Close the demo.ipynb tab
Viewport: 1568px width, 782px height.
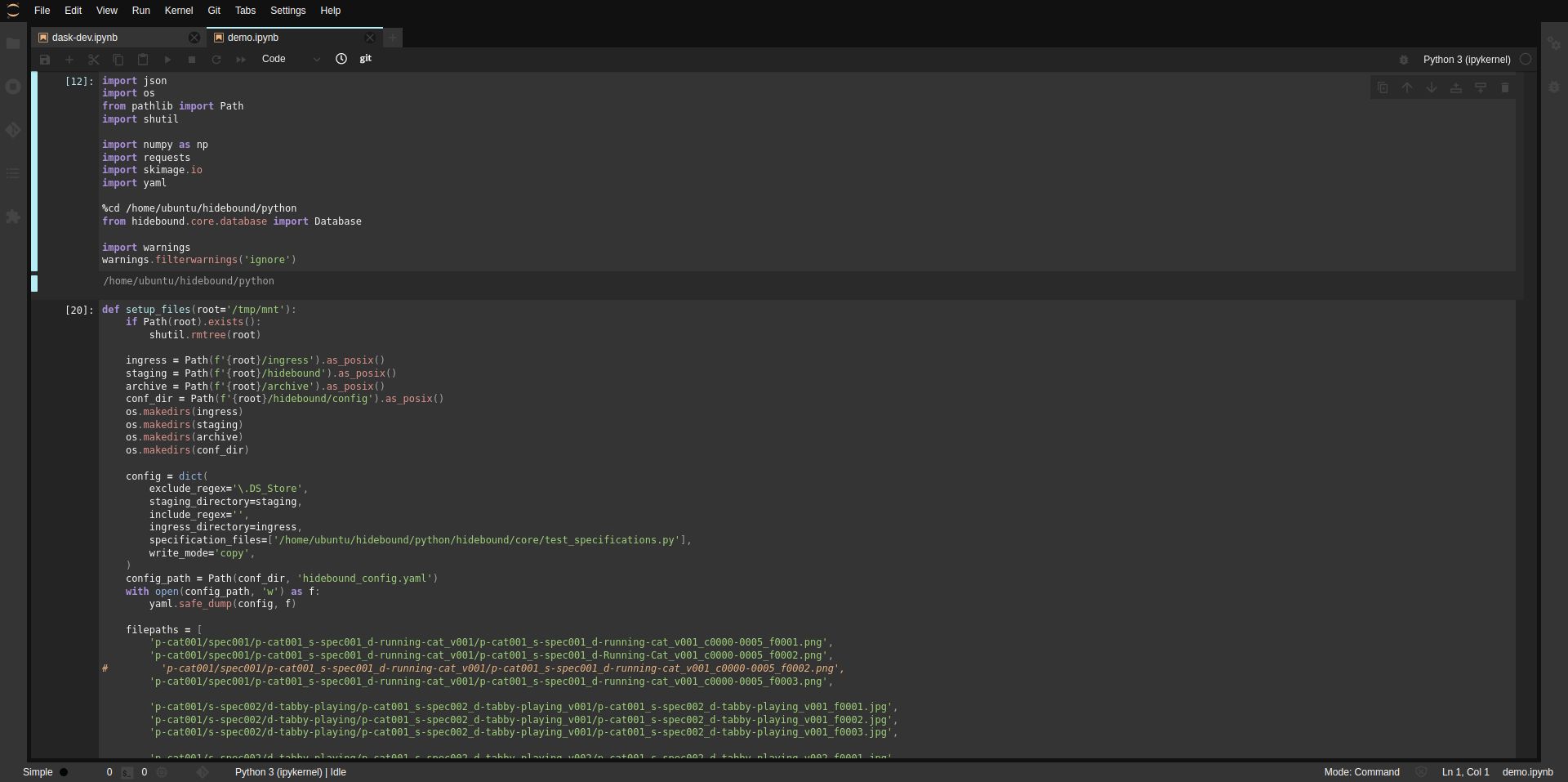point(370,38)
